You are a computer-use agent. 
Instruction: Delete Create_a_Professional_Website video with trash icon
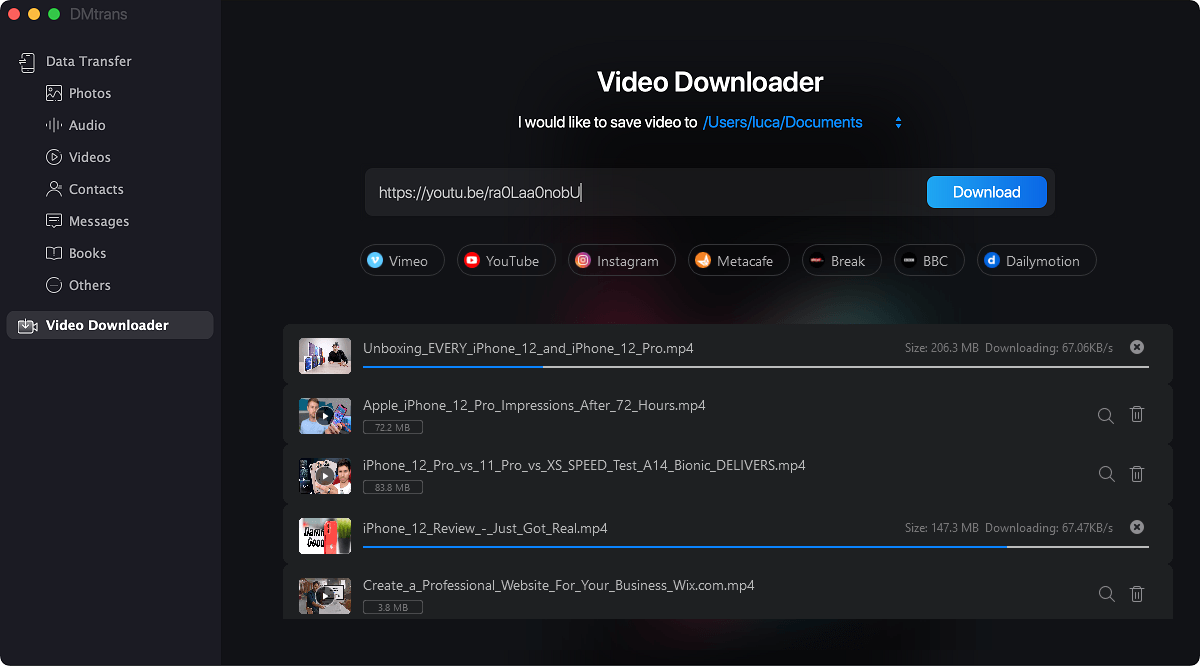1137,593
